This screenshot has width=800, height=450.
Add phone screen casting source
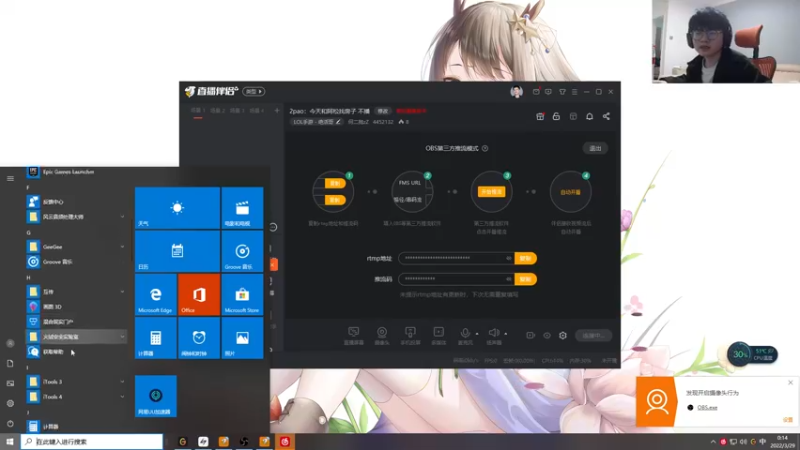410,335
